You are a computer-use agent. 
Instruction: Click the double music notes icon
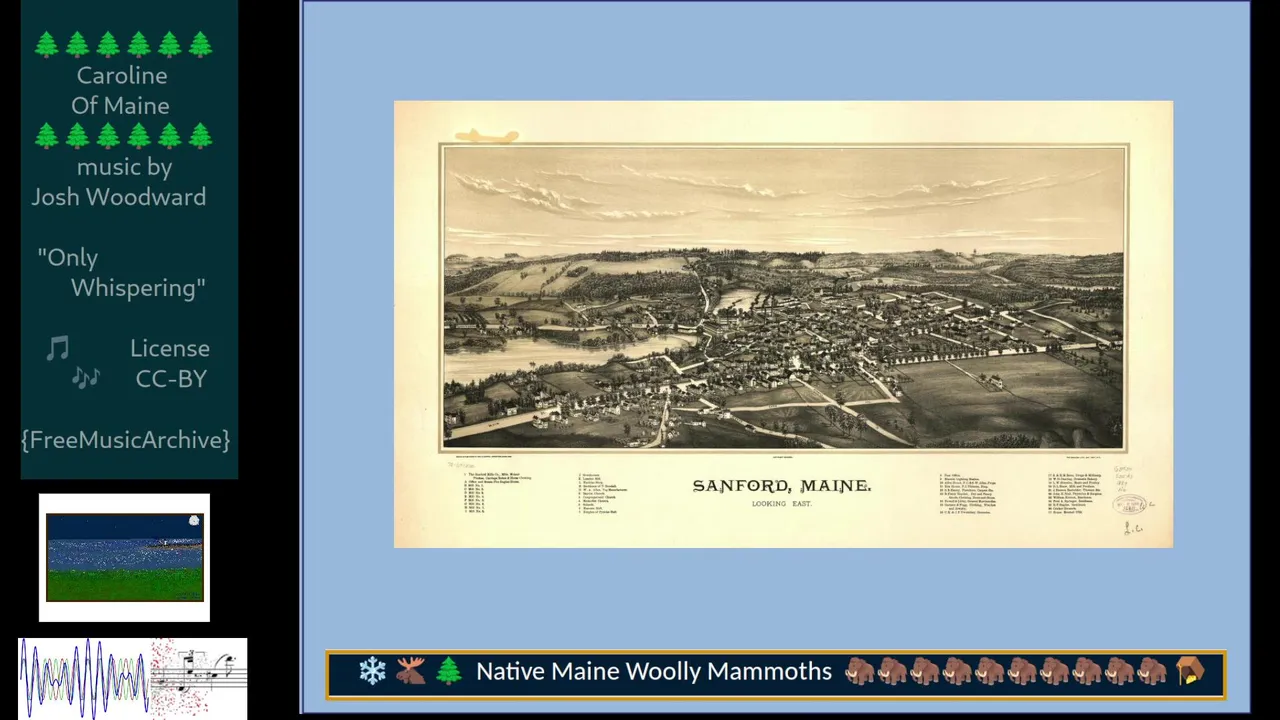click(86, 377)
